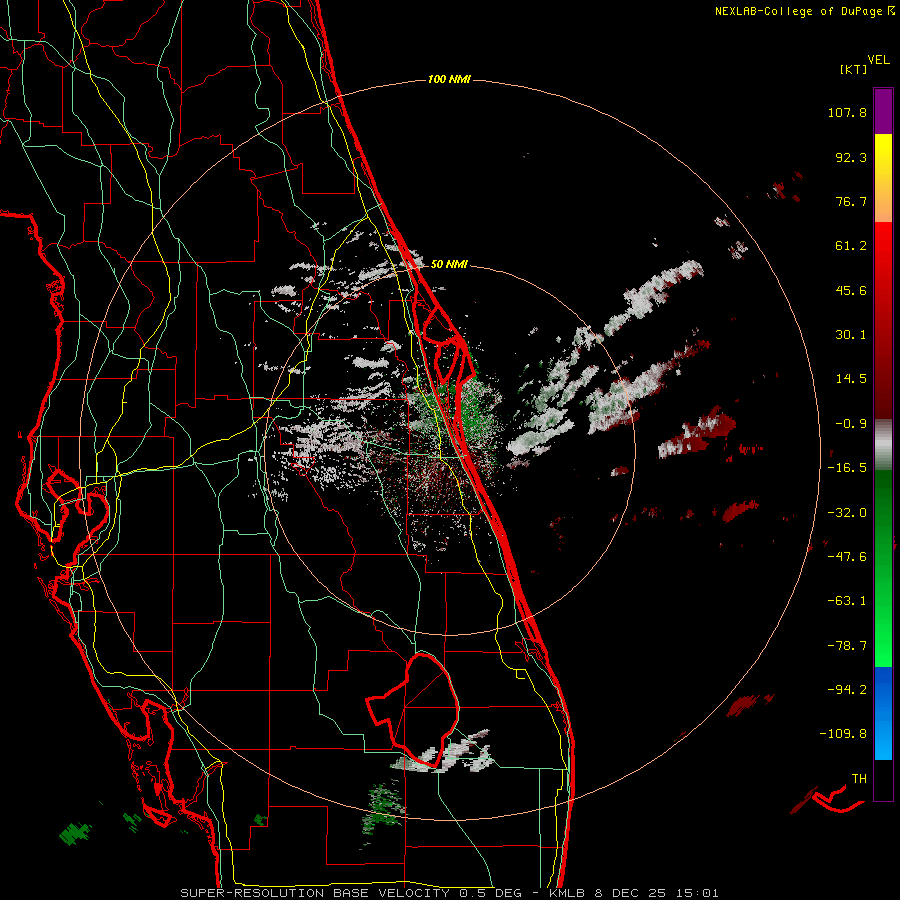
Task: Pick the gray near-zero band of the scale
Action: 883,444
